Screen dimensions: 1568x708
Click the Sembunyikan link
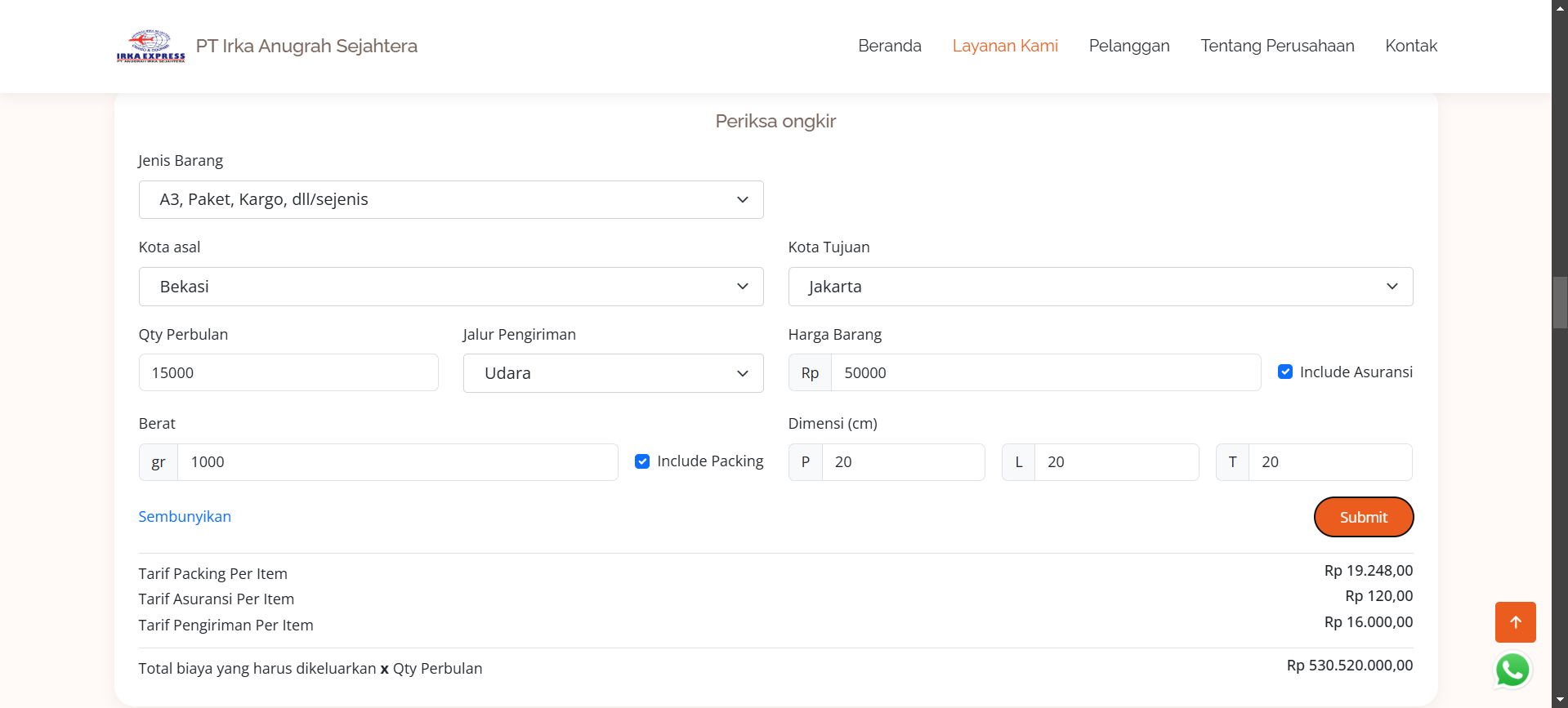[185, 516]
